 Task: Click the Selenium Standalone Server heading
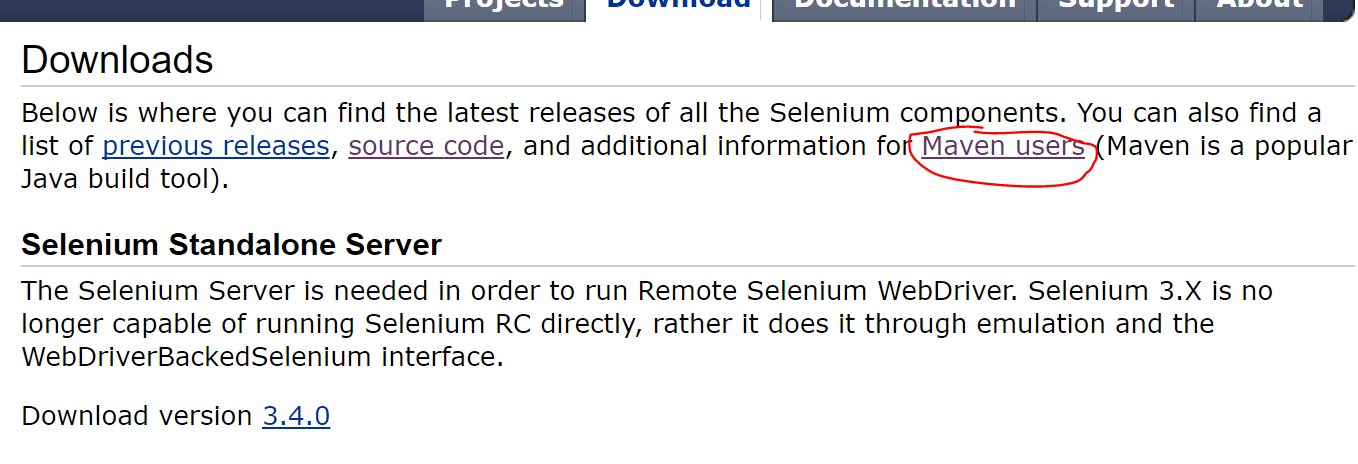click(x=231, y=245)
